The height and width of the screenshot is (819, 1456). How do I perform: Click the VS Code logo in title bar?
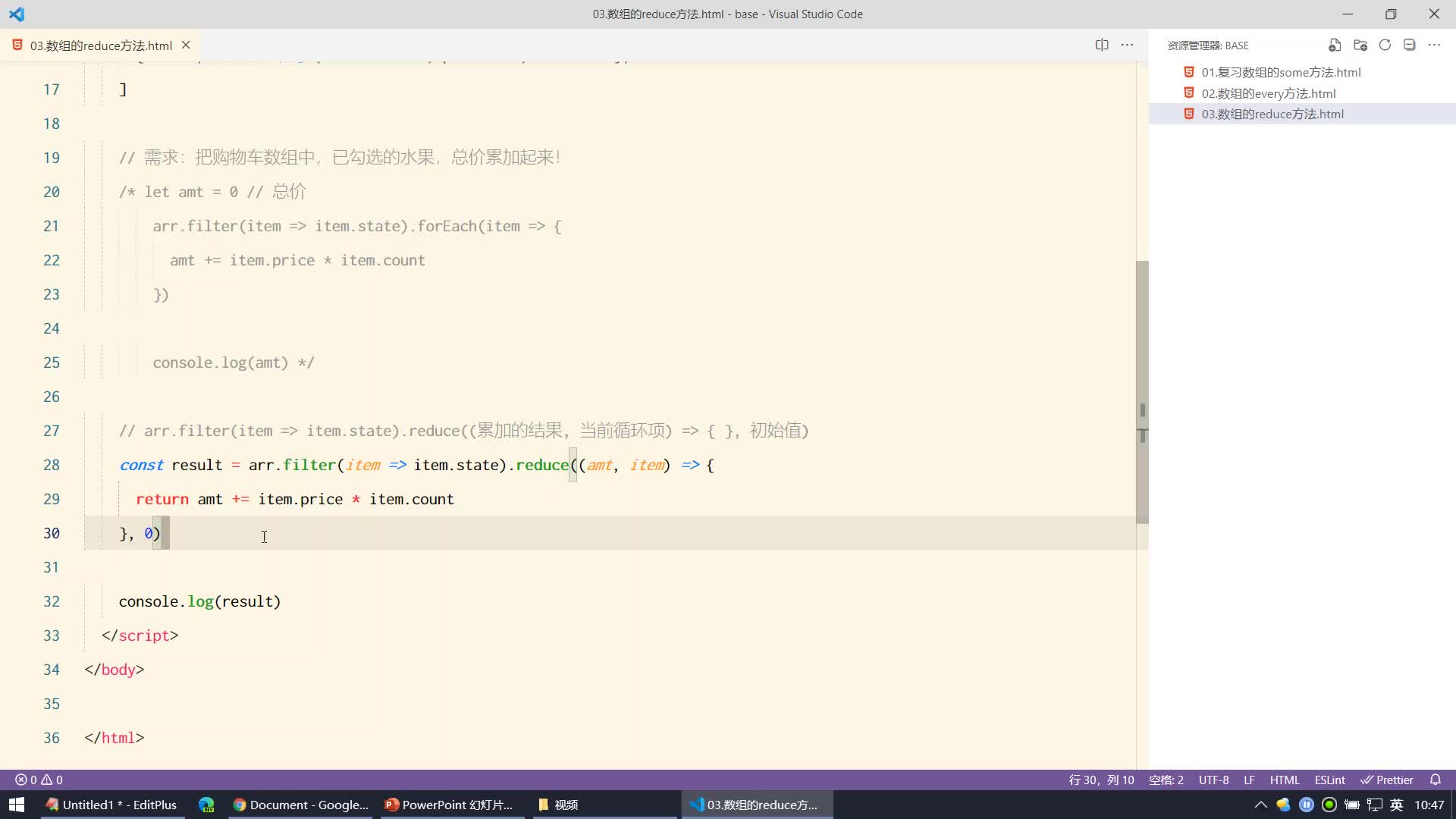point(17,14)
